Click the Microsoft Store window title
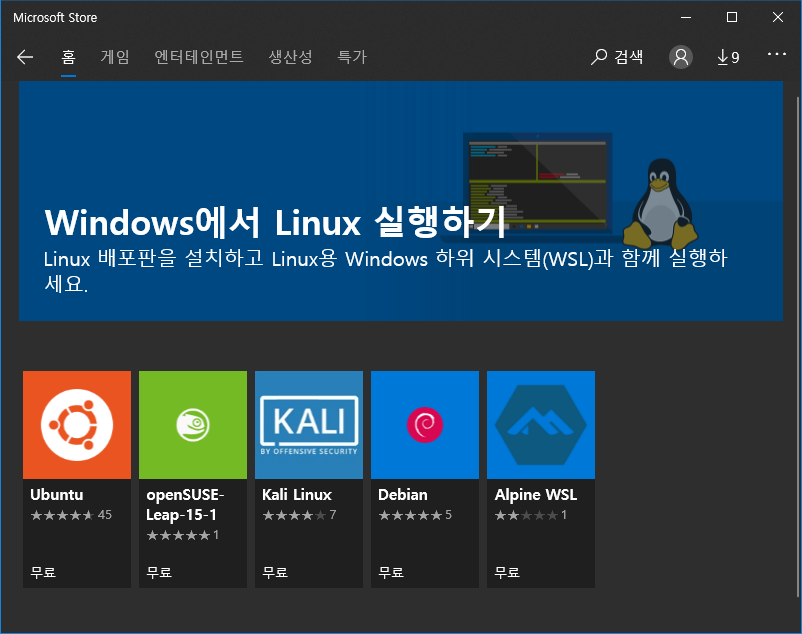802x634 pixels. [x=55, y=17]
